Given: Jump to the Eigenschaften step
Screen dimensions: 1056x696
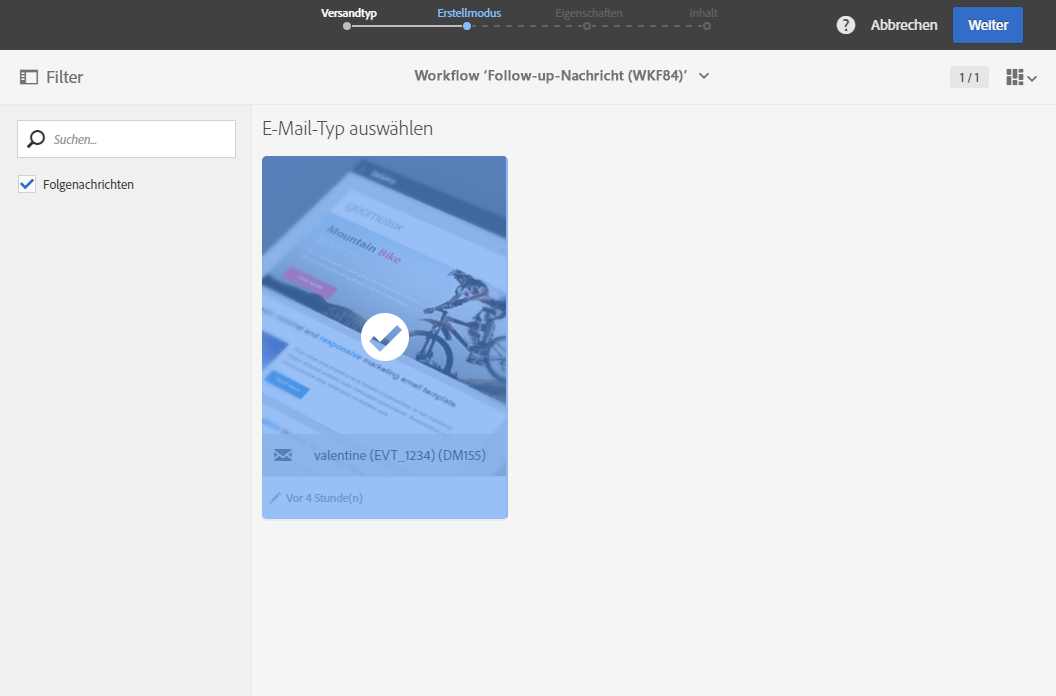Looking at the screenshot, I should pos(589,13).
